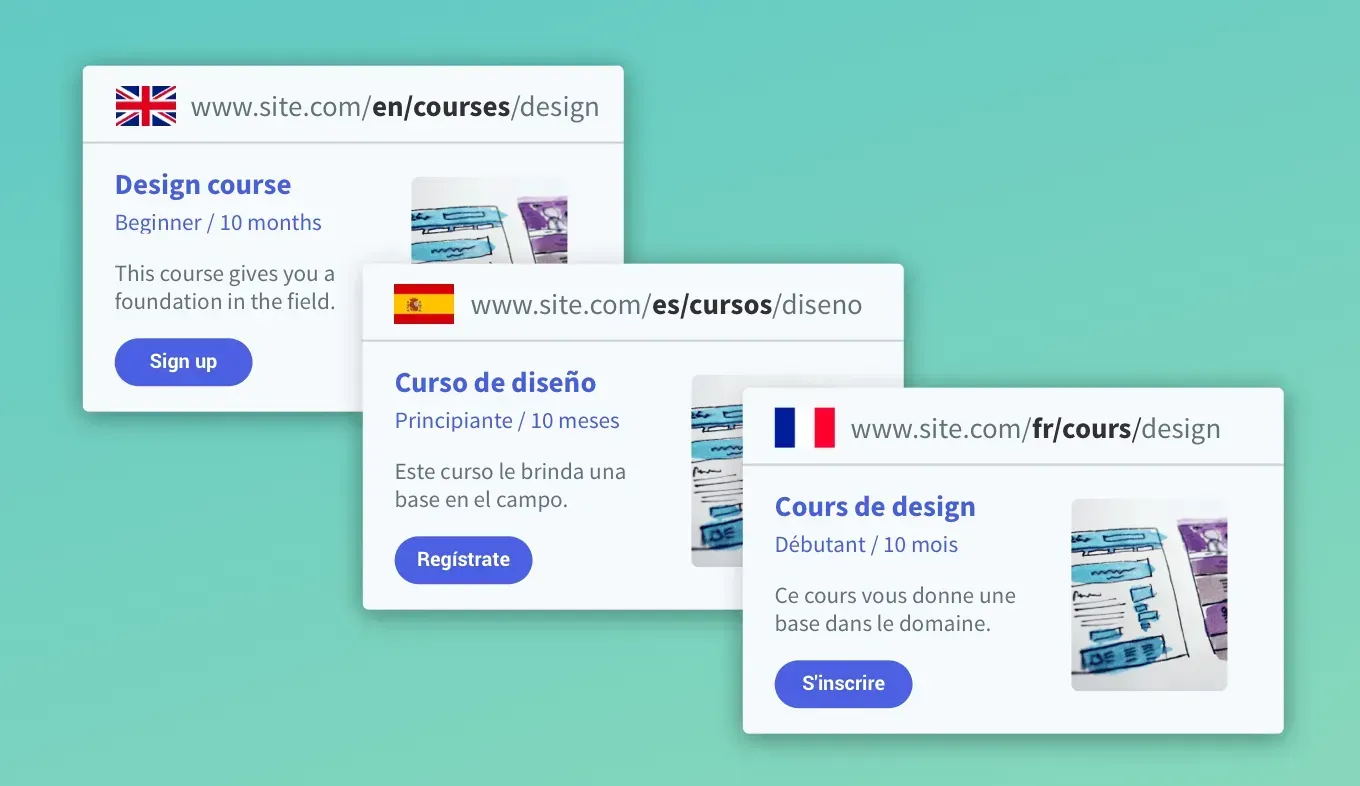Click the Principiante / 10 meses subtitle
The image size is (1360, 786).
tap(507, 421)
